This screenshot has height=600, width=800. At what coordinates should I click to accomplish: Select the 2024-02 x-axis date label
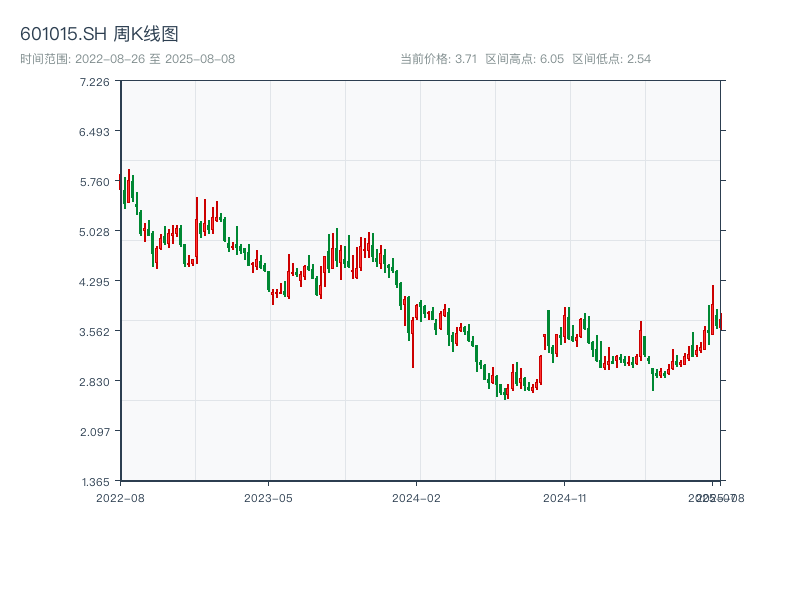tap(417, 497)
